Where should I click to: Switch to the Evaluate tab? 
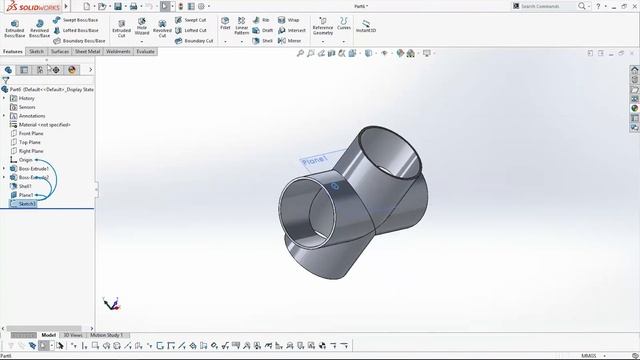point(145,51)
